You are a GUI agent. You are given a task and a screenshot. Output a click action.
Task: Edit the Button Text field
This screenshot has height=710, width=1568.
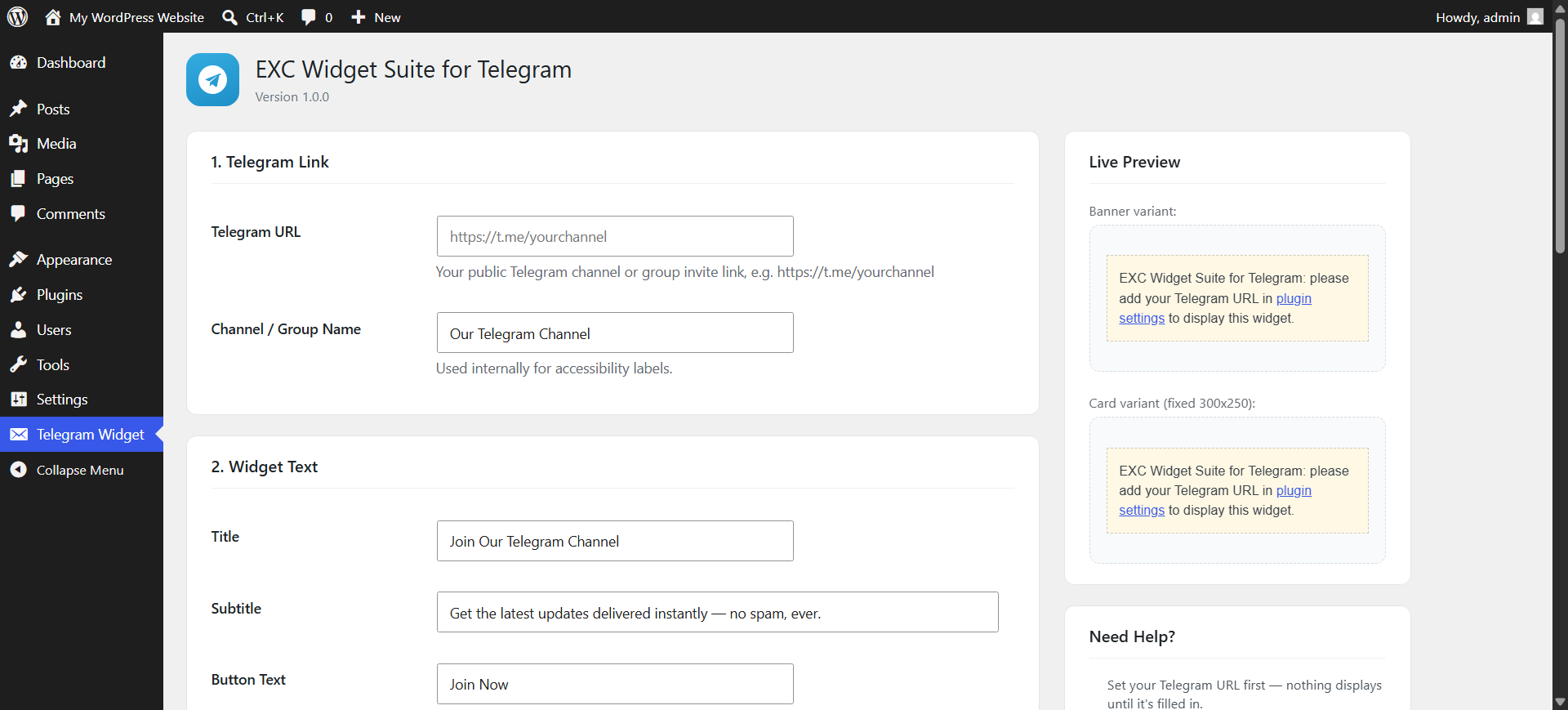coord(615,684)
